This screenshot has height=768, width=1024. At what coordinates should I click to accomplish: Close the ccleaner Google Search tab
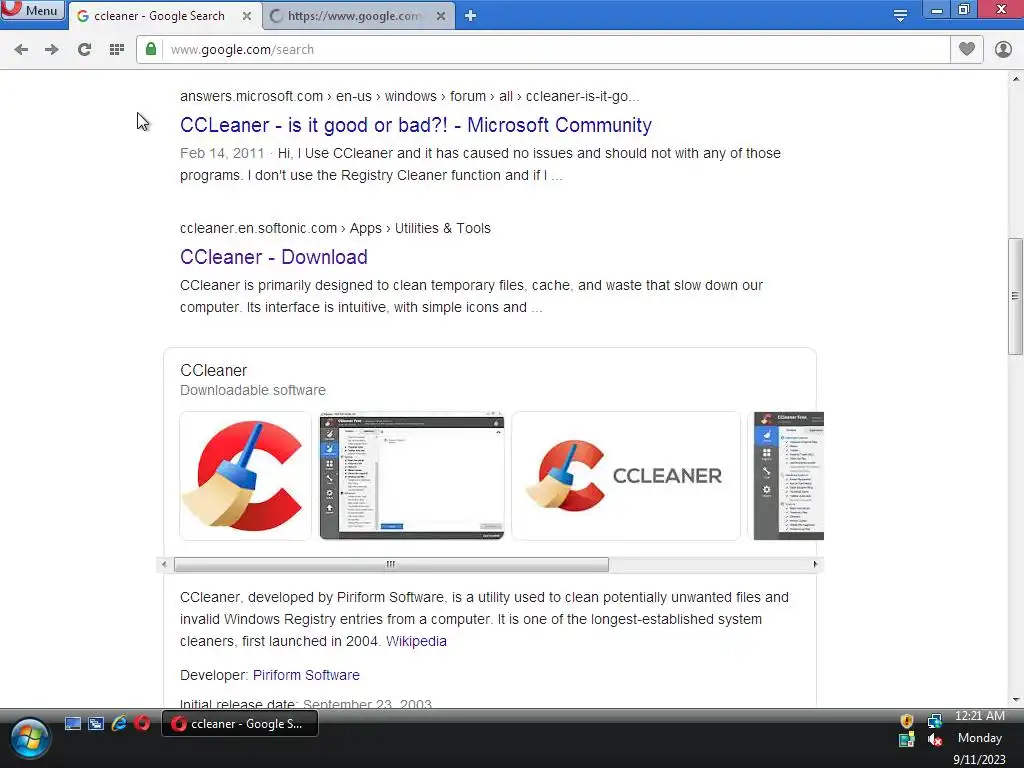[x=247, y=16]
